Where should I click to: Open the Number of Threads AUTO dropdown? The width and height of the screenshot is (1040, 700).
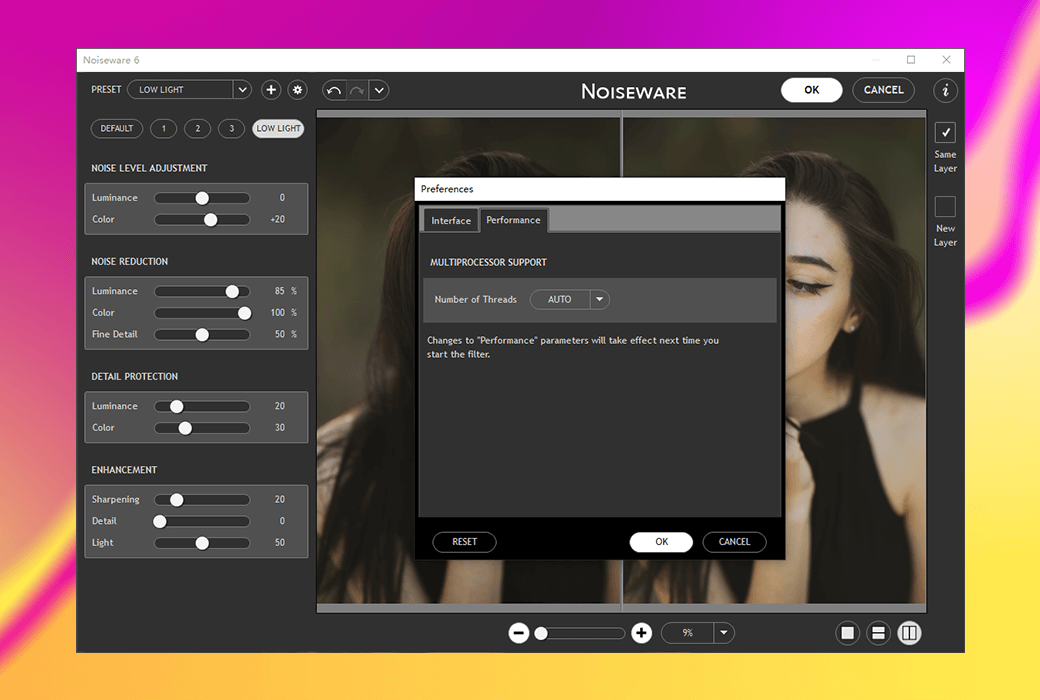point(570,299)
